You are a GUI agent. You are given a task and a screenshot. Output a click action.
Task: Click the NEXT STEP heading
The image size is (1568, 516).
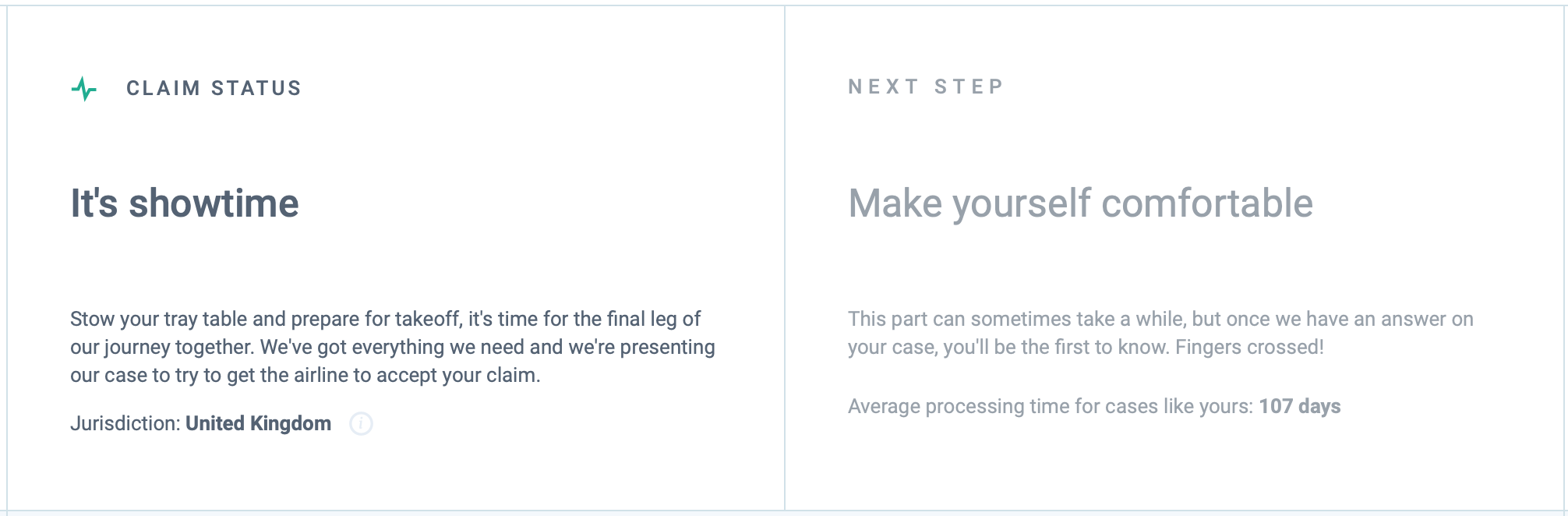tap(926, 87)
